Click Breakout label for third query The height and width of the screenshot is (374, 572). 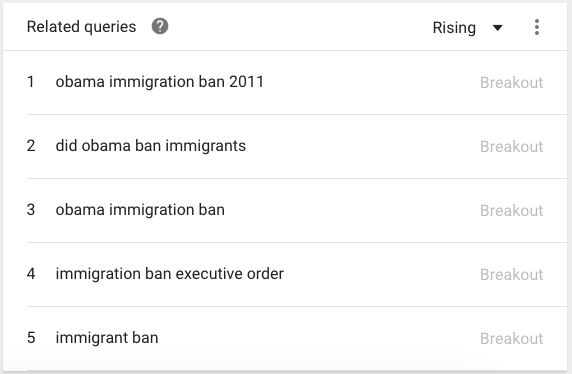click(511, 211)
